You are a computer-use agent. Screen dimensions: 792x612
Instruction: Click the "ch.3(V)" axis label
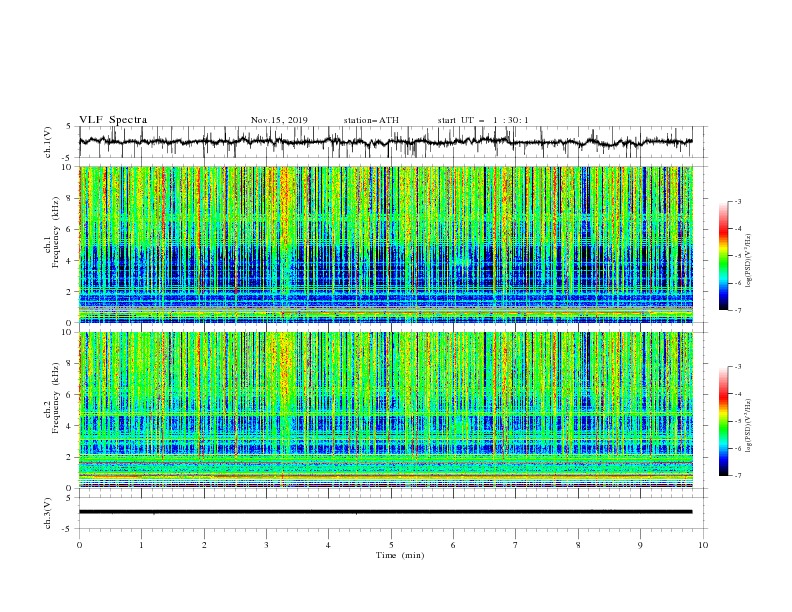(48, 513)
